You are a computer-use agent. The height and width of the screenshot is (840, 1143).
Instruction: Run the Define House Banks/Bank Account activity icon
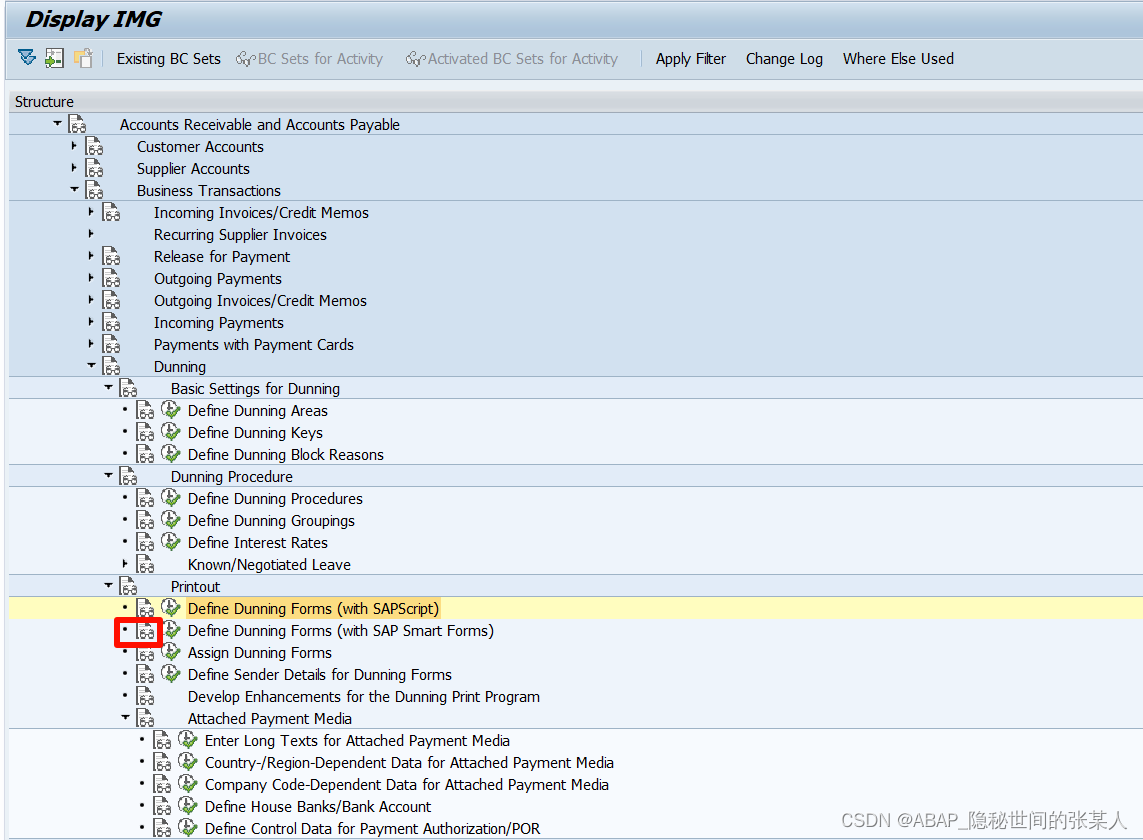tap(188, 806)
